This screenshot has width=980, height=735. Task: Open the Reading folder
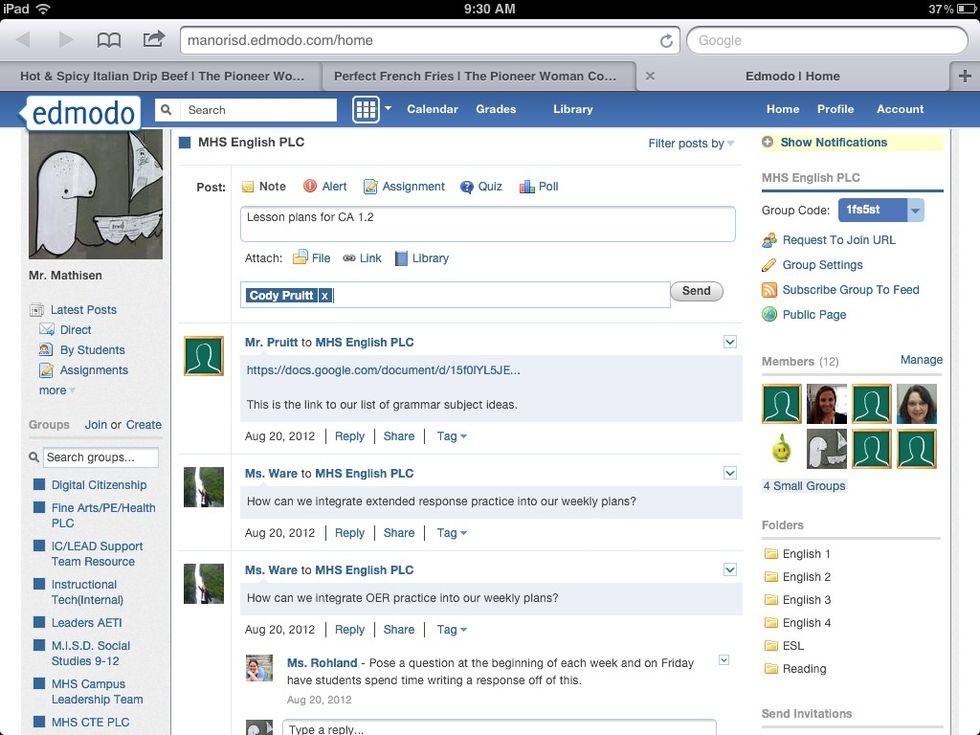tap(796, 669)
